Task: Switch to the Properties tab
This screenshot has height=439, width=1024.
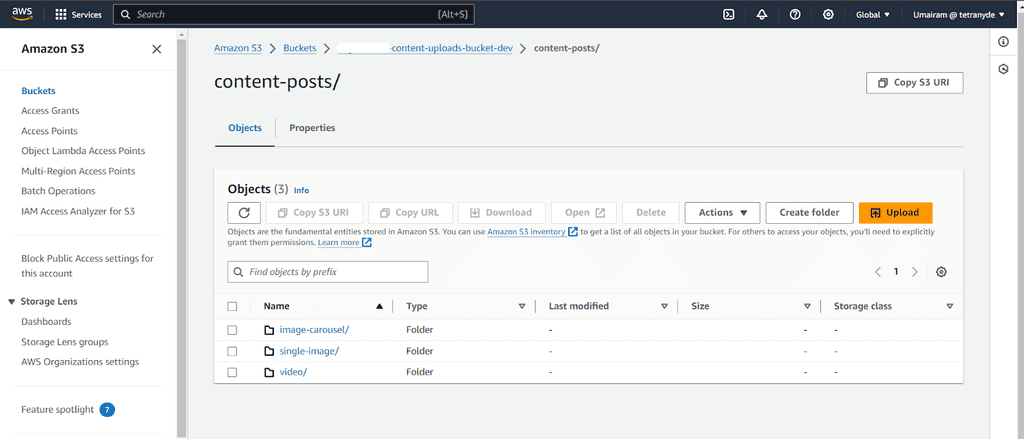Action: 312,128
